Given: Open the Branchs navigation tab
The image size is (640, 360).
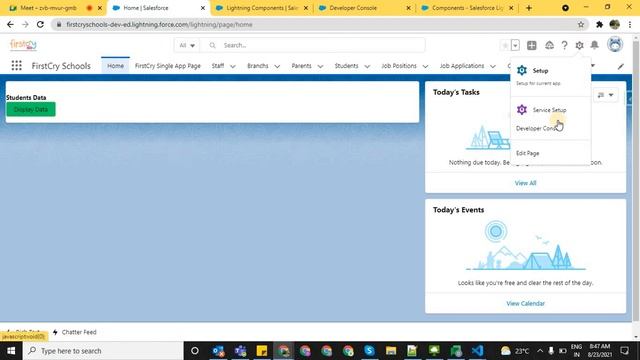Looking at the screenshot, I should 258,66.
